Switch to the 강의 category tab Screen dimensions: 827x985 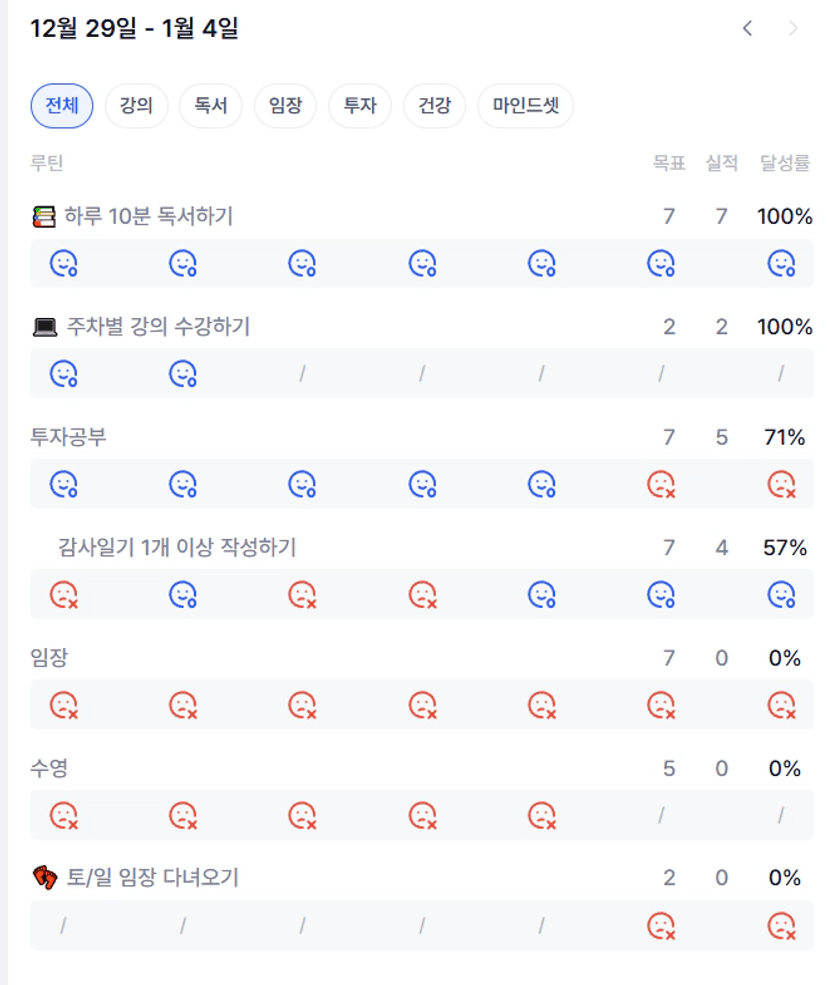click(x=136, y=106)
